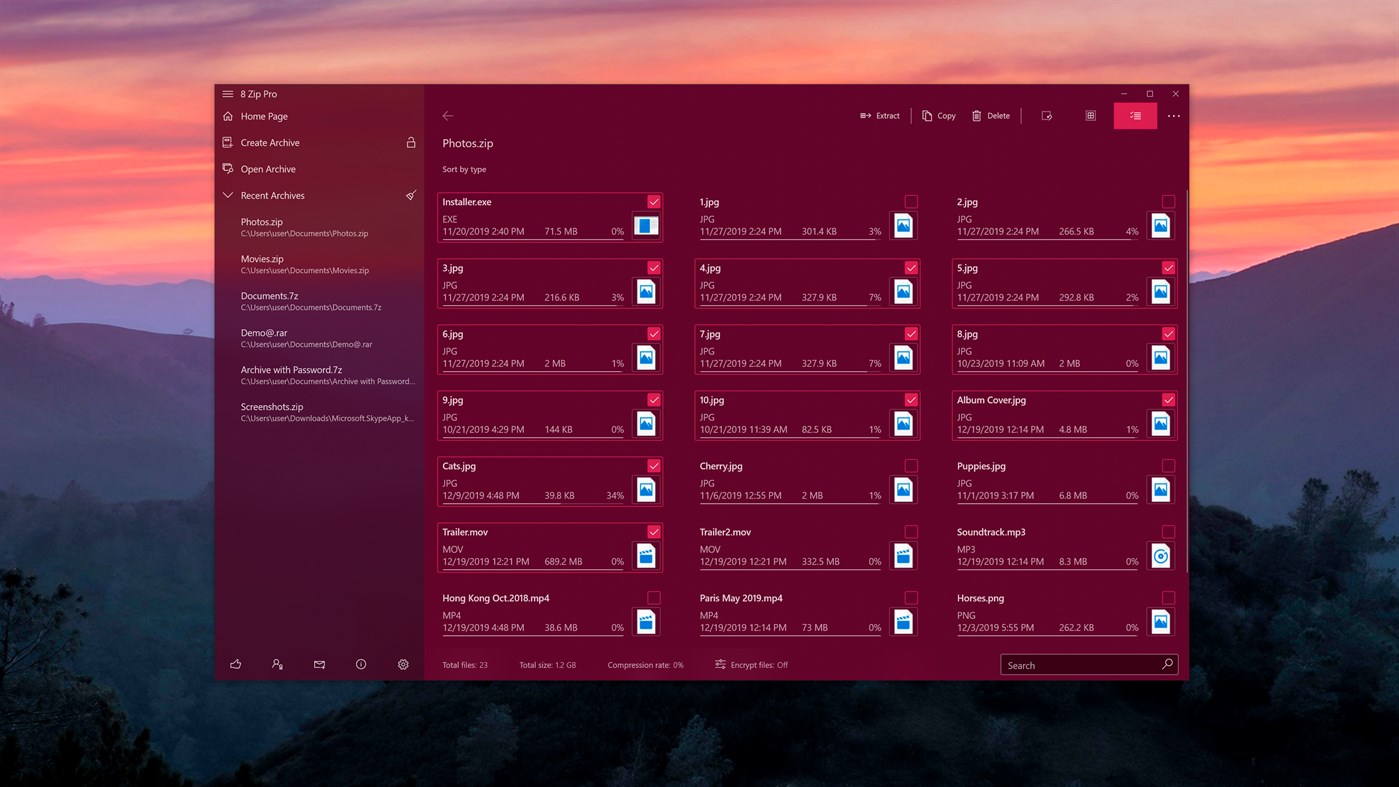
Task: Open the settings gear
Action: (x=403, y=664)
